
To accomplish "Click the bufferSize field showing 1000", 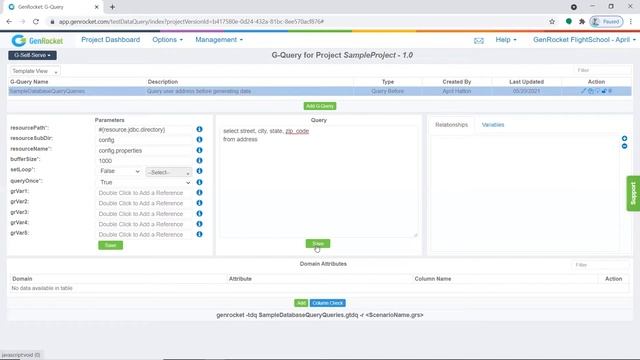I will 144,161.
